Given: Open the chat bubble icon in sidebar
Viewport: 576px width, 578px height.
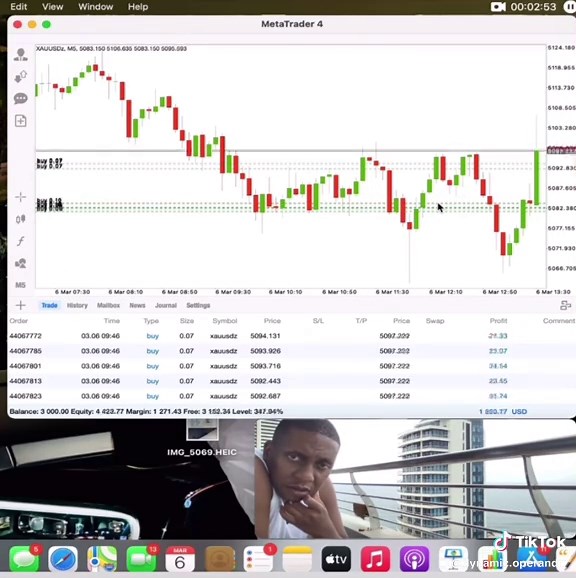Looking at the screenshot, I should tap(21, 98).
